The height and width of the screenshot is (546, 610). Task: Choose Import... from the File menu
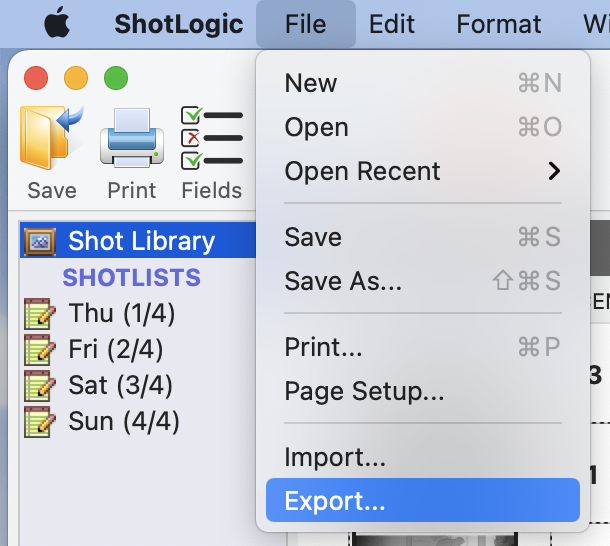coord(423,456)
